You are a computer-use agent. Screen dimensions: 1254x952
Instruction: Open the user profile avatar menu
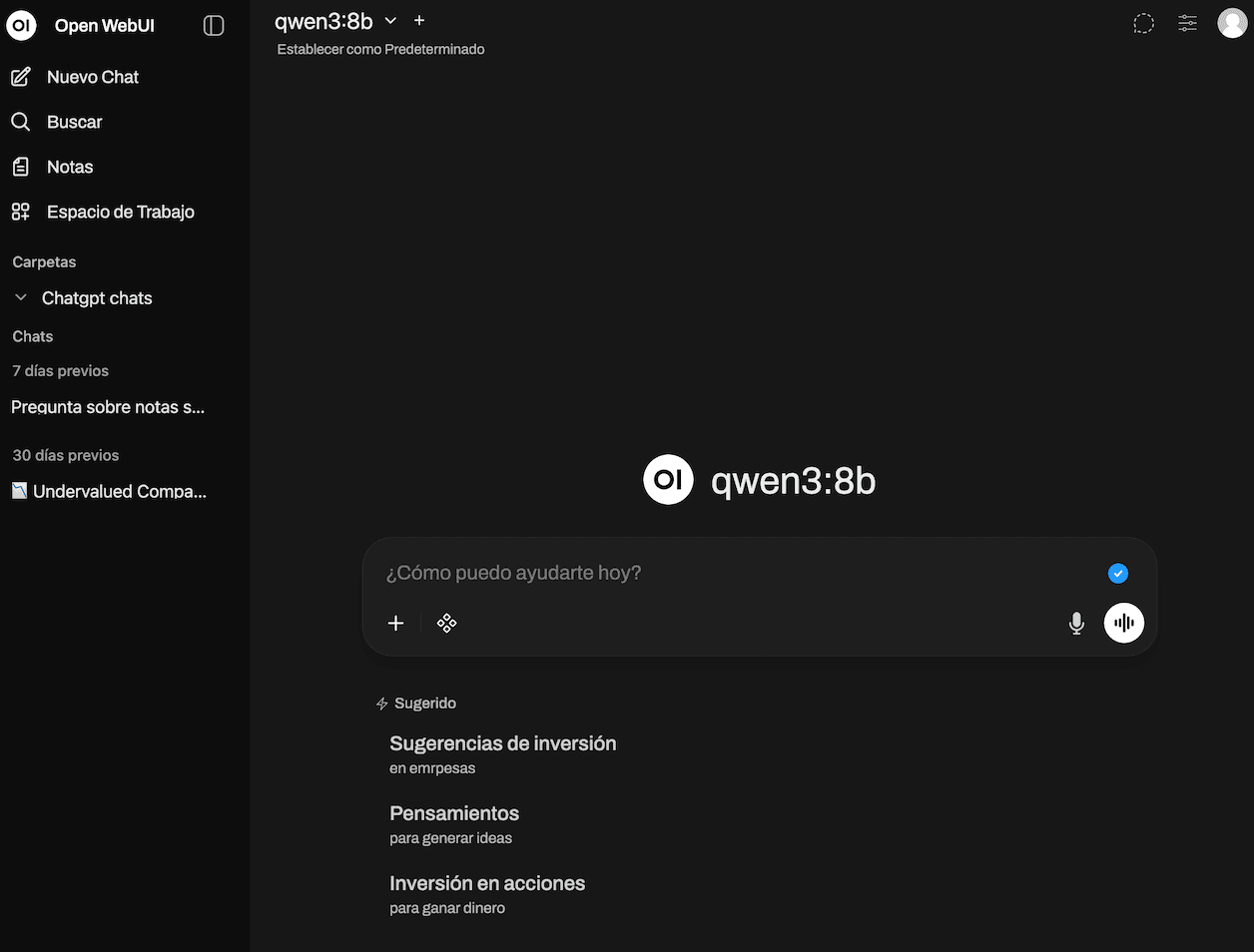(1232, 23)
